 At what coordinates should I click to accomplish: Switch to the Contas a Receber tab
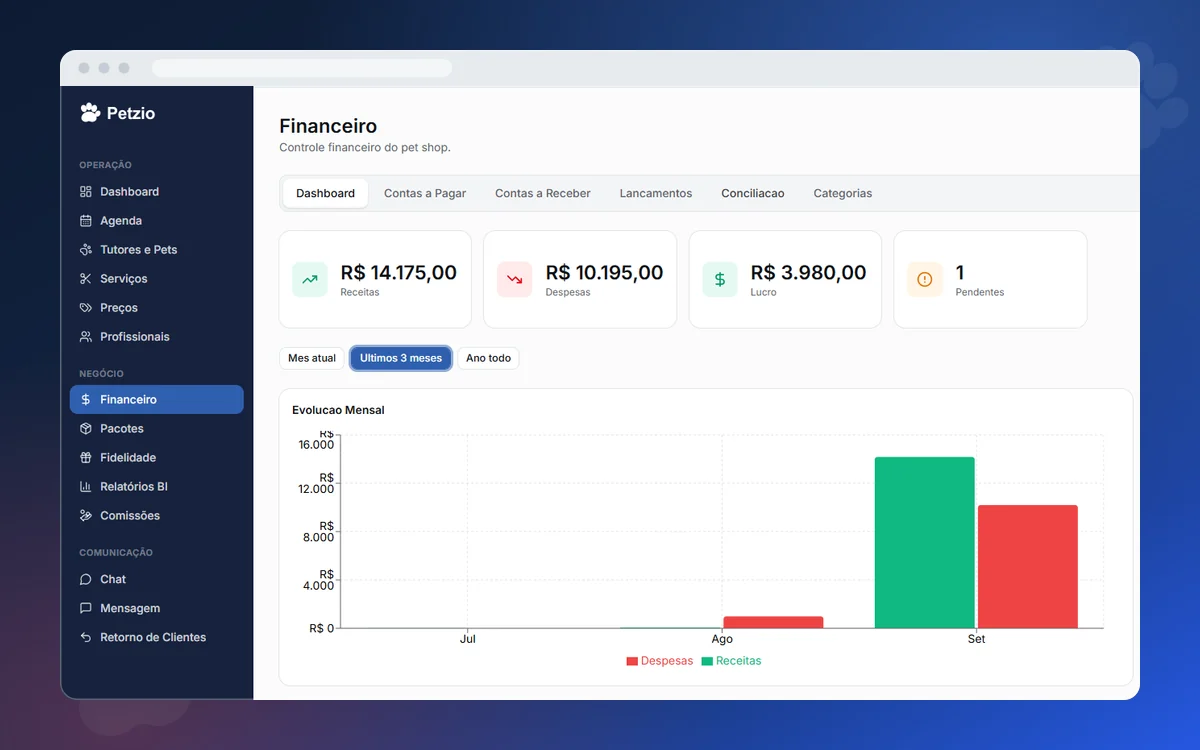pyautogui.click(x=543, y=194)
